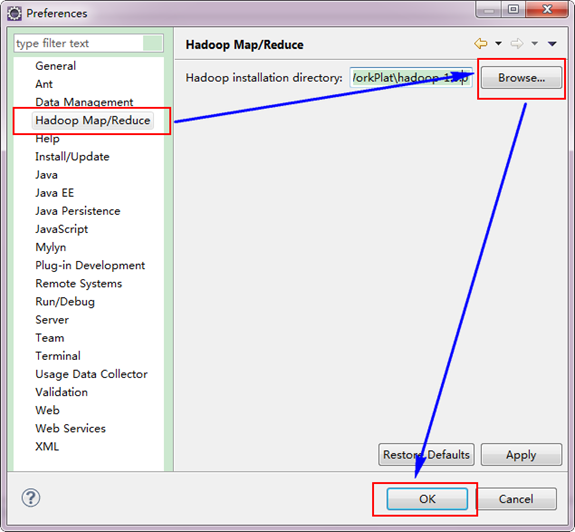Select the General preferences category
The width and height of the screenshot is (575, 532).
click(56, 66)
